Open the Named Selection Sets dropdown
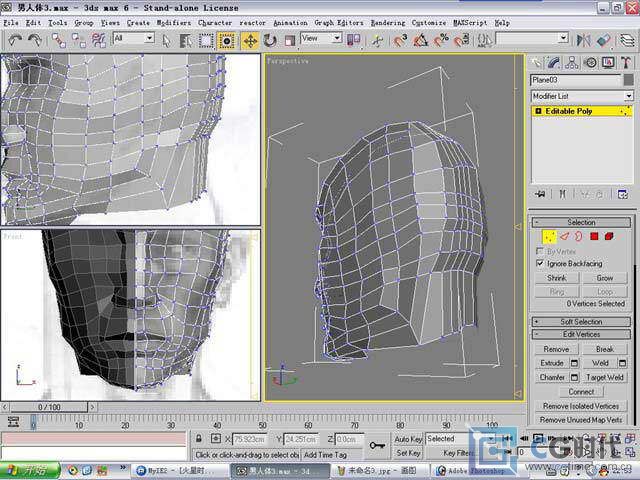Image resolution: width=640 pixels, height=480 pixels. (x=563, y=38)
